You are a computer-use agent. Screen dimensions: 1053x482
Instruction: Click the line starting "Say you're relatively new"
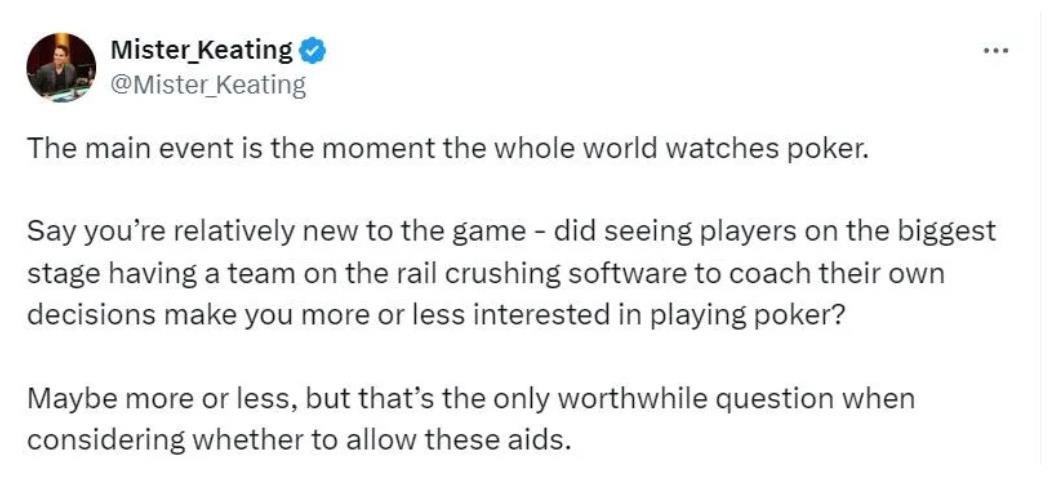click(x=511, y=232)
